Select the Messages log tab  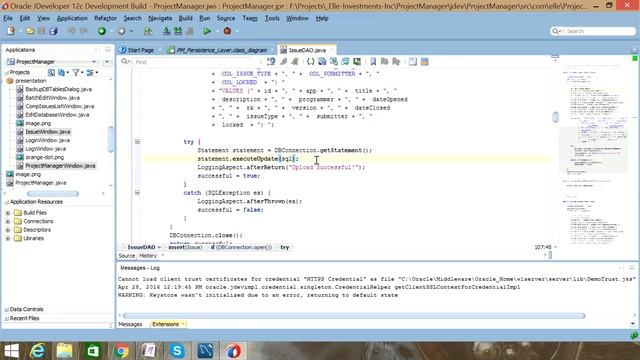130,324
